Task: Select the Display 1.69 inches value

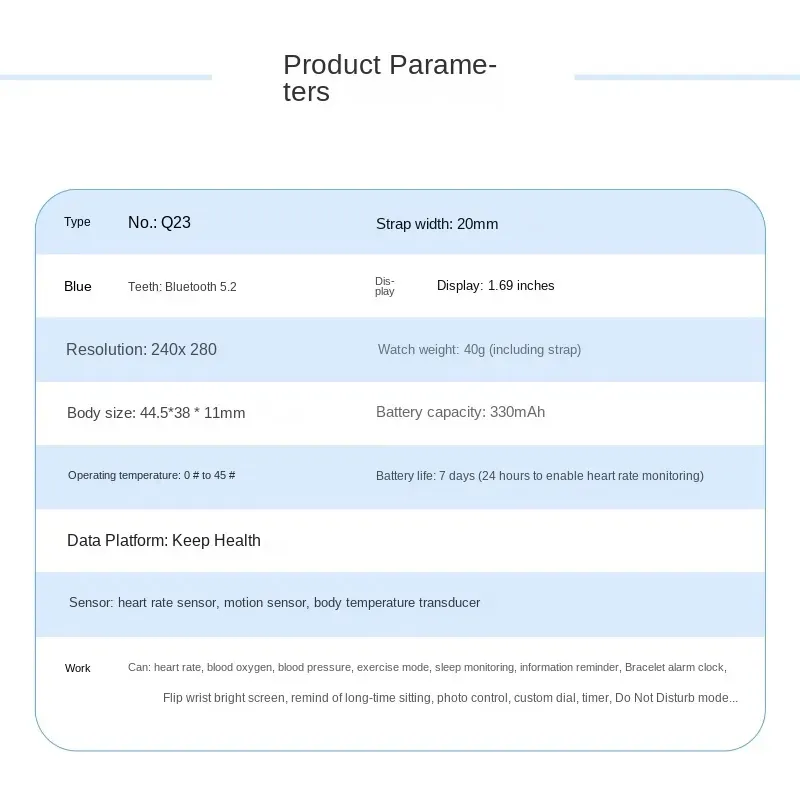Action: point(495,286)
